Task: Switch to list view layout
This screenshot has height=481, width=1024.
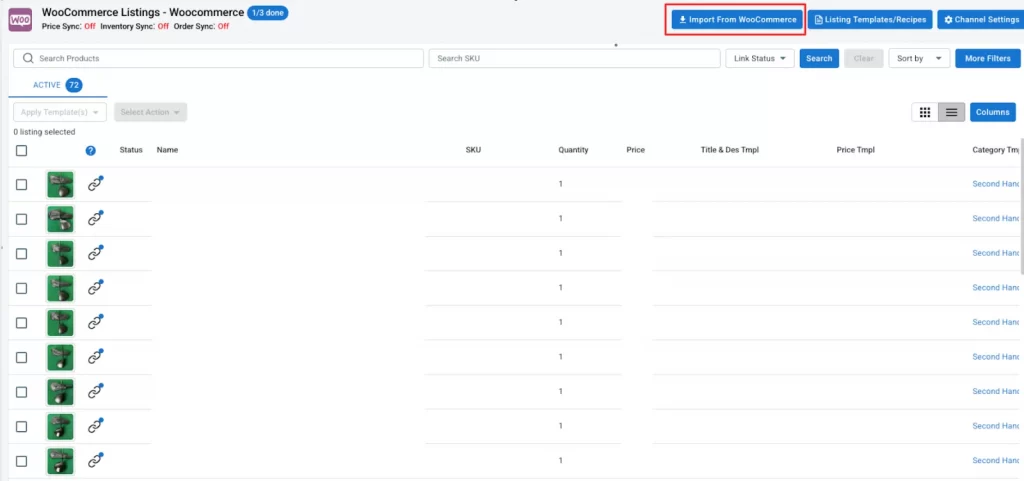Action: click(x=952, y=112)
